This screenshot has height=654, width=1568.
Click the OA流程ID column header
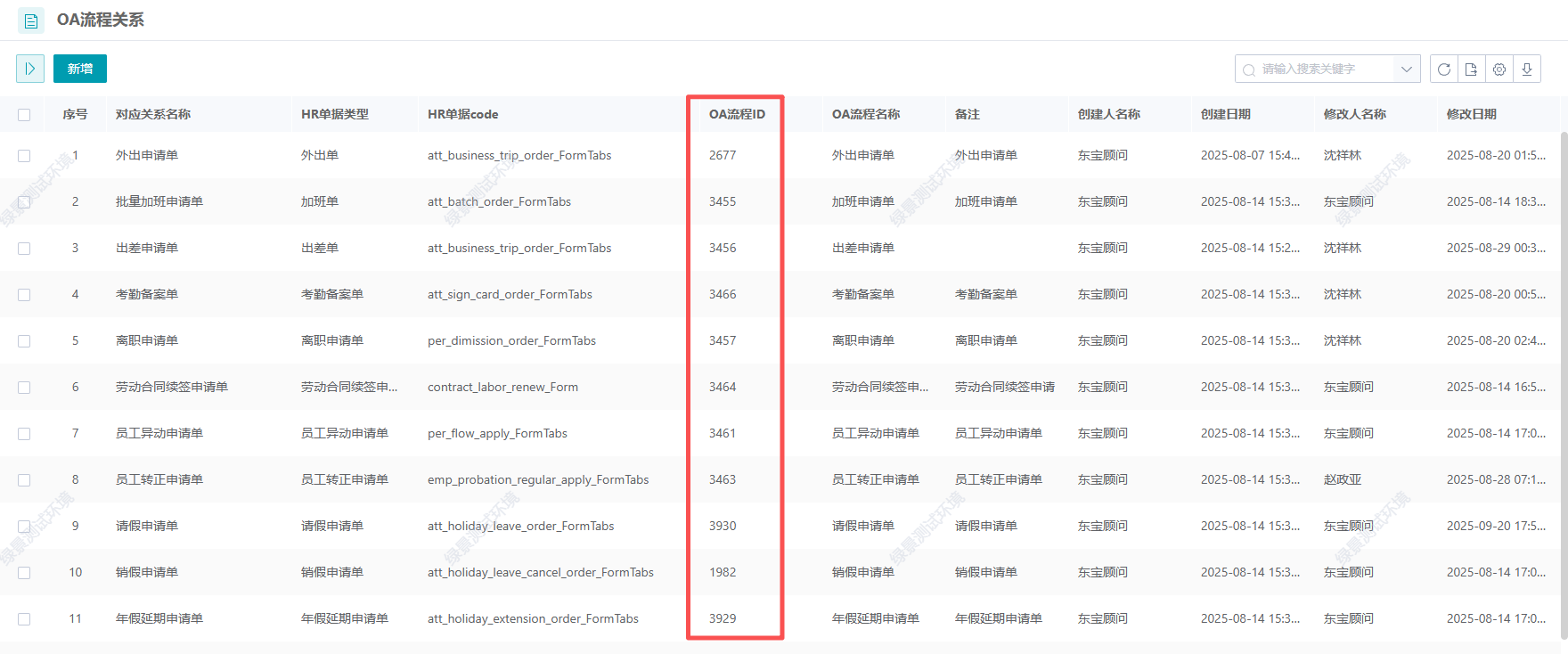coord(737,114)
